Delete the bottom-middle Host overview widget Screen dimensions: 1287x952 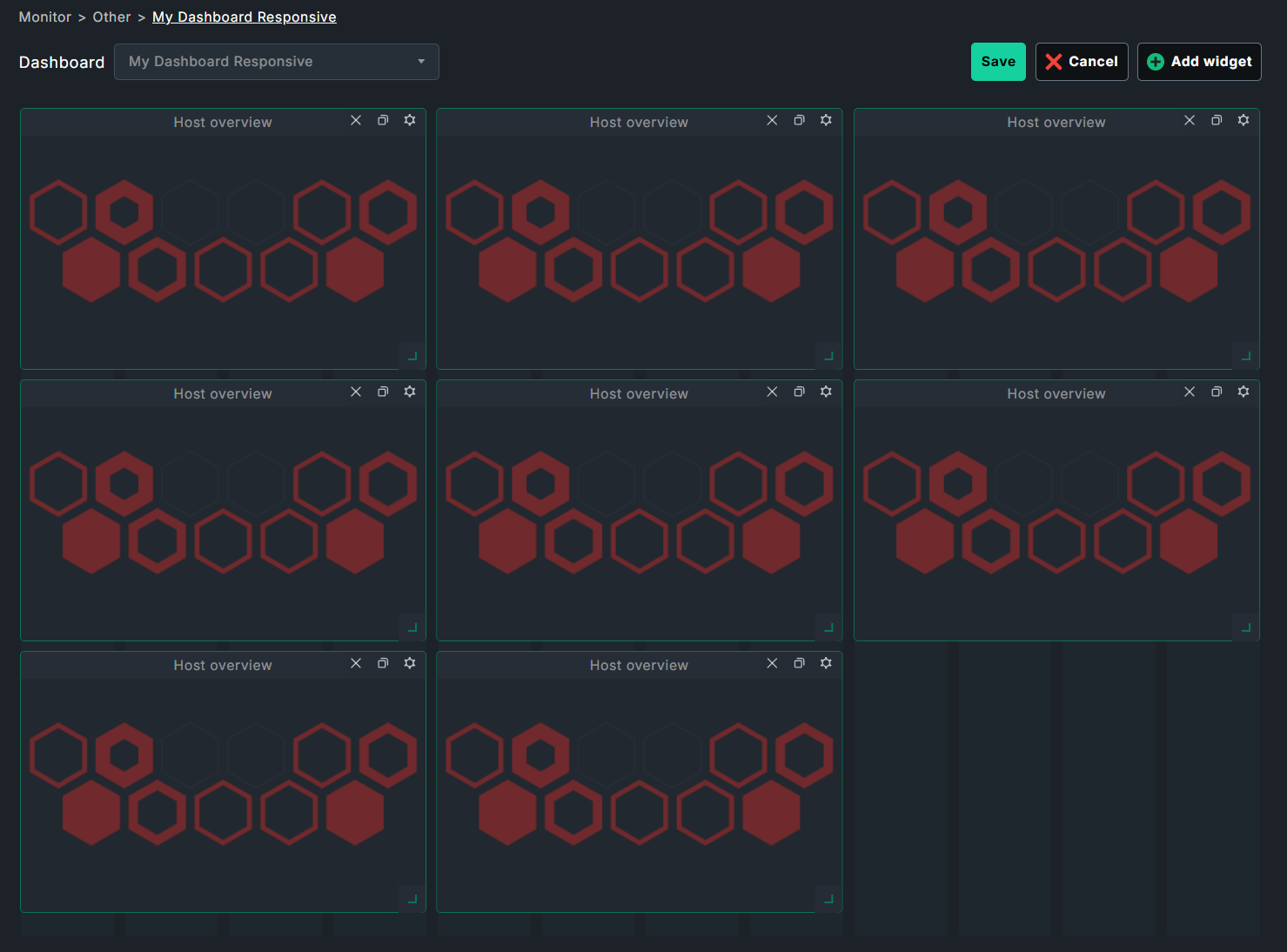[772, 663]
